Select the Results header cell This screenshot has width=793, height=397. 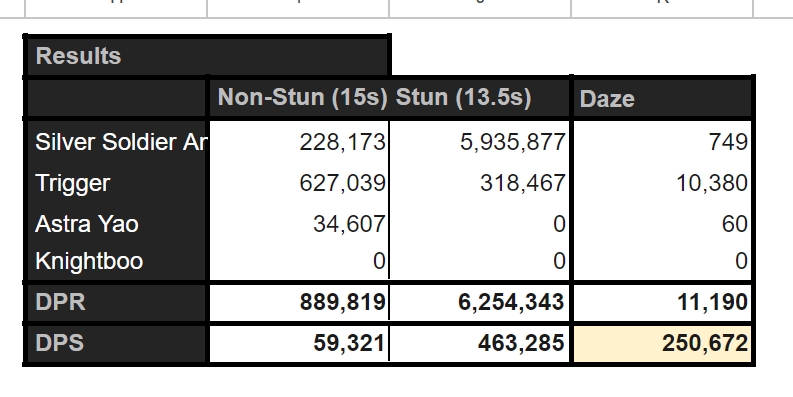(207, 56)
